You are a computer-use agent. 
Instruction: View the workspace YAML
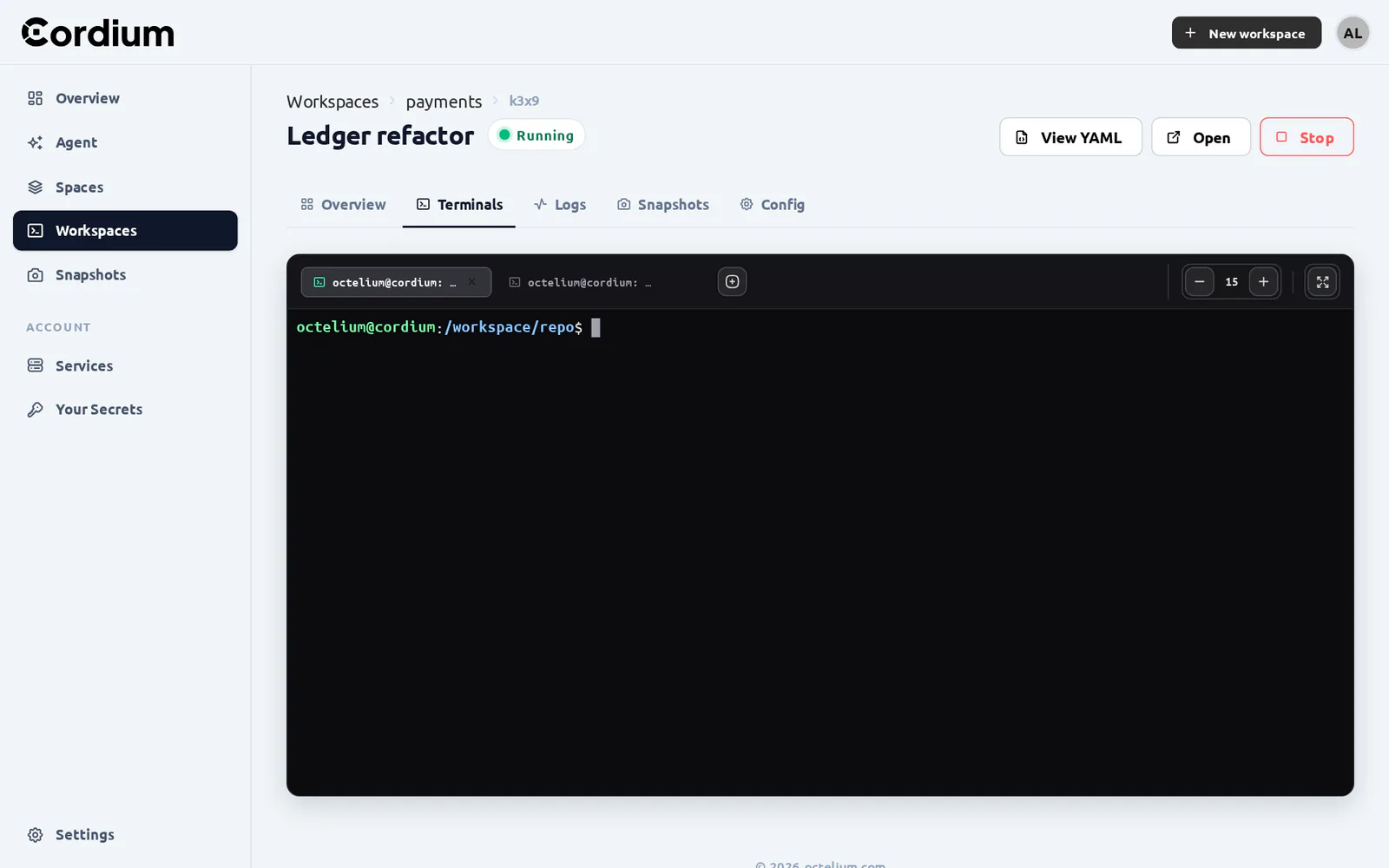(x=1070, y=137)
